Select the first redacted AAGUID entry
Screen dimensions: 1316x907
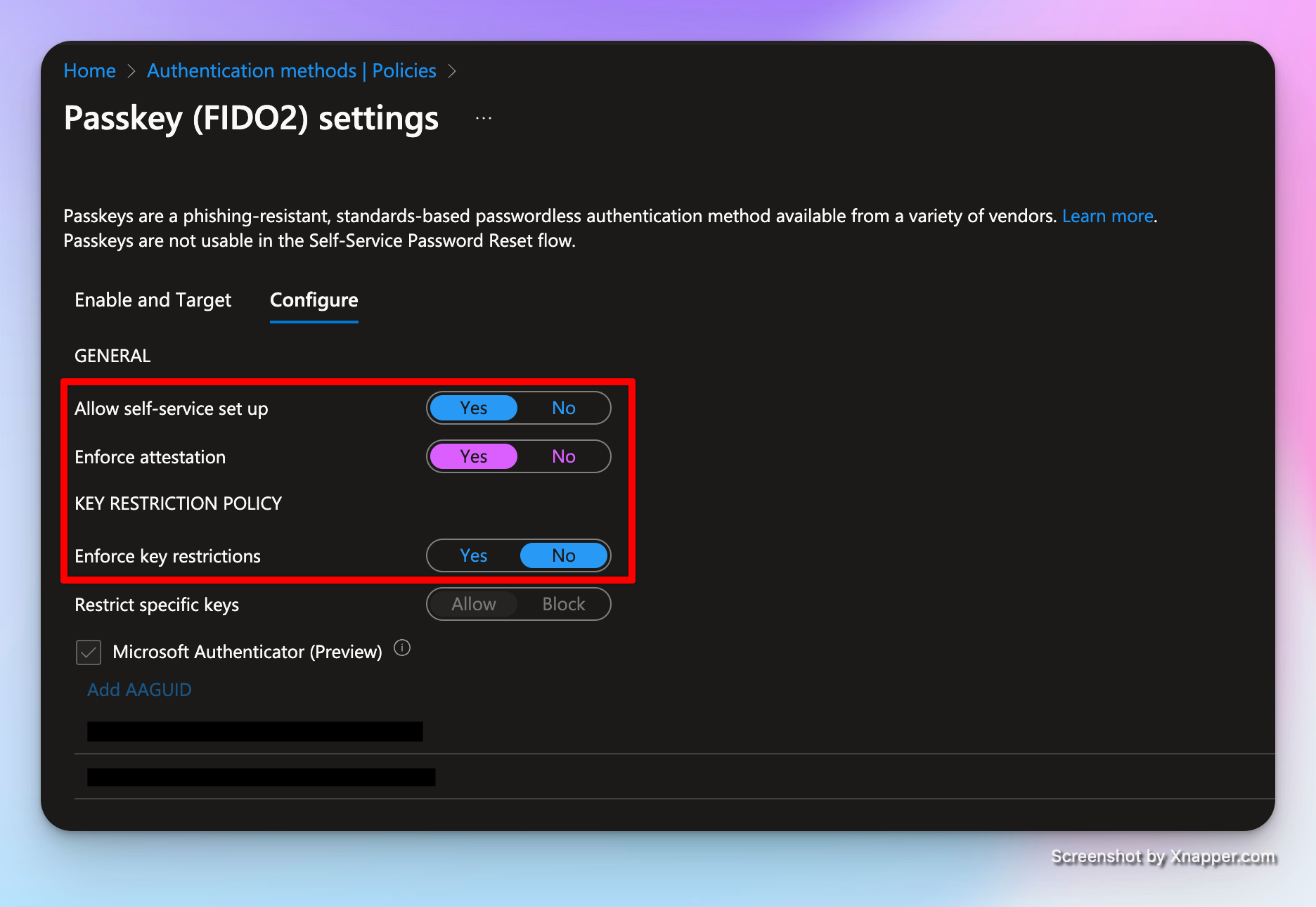pyautogui.click(x=254, y=732)
